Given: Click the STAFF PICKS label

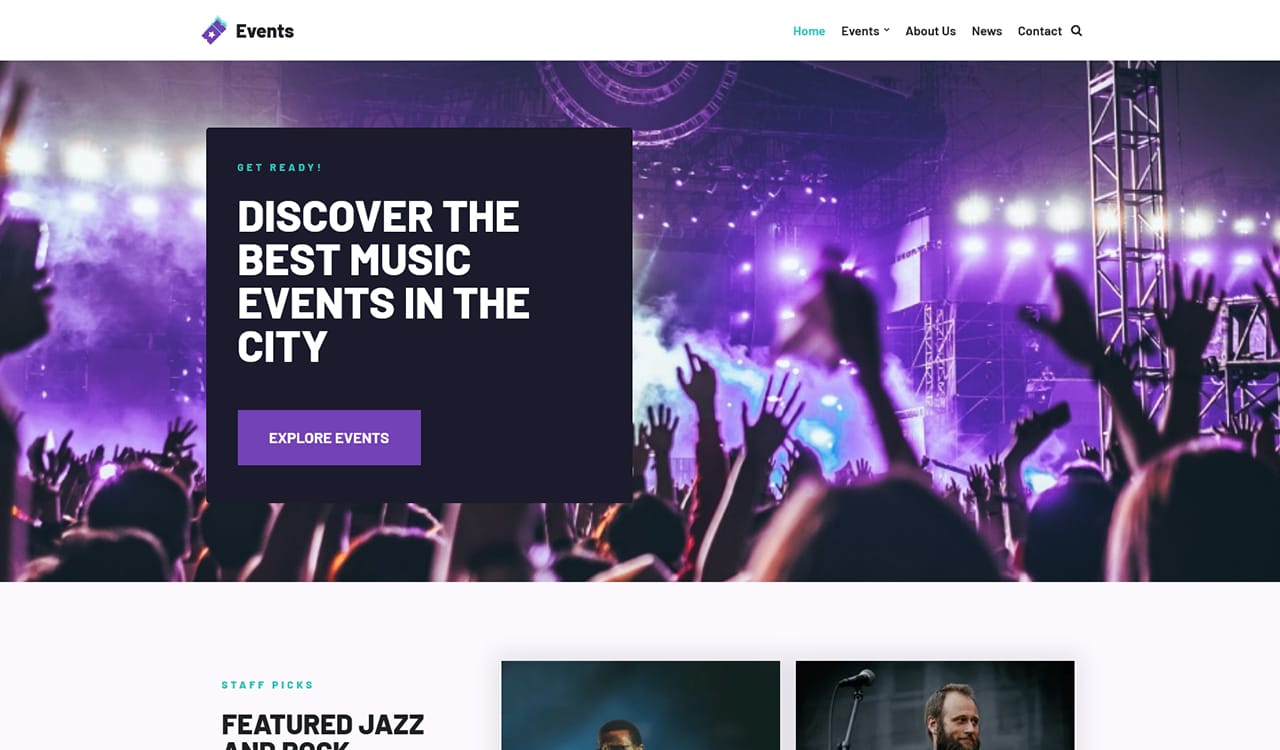Looking at the screenshot, I should (268, 685).
